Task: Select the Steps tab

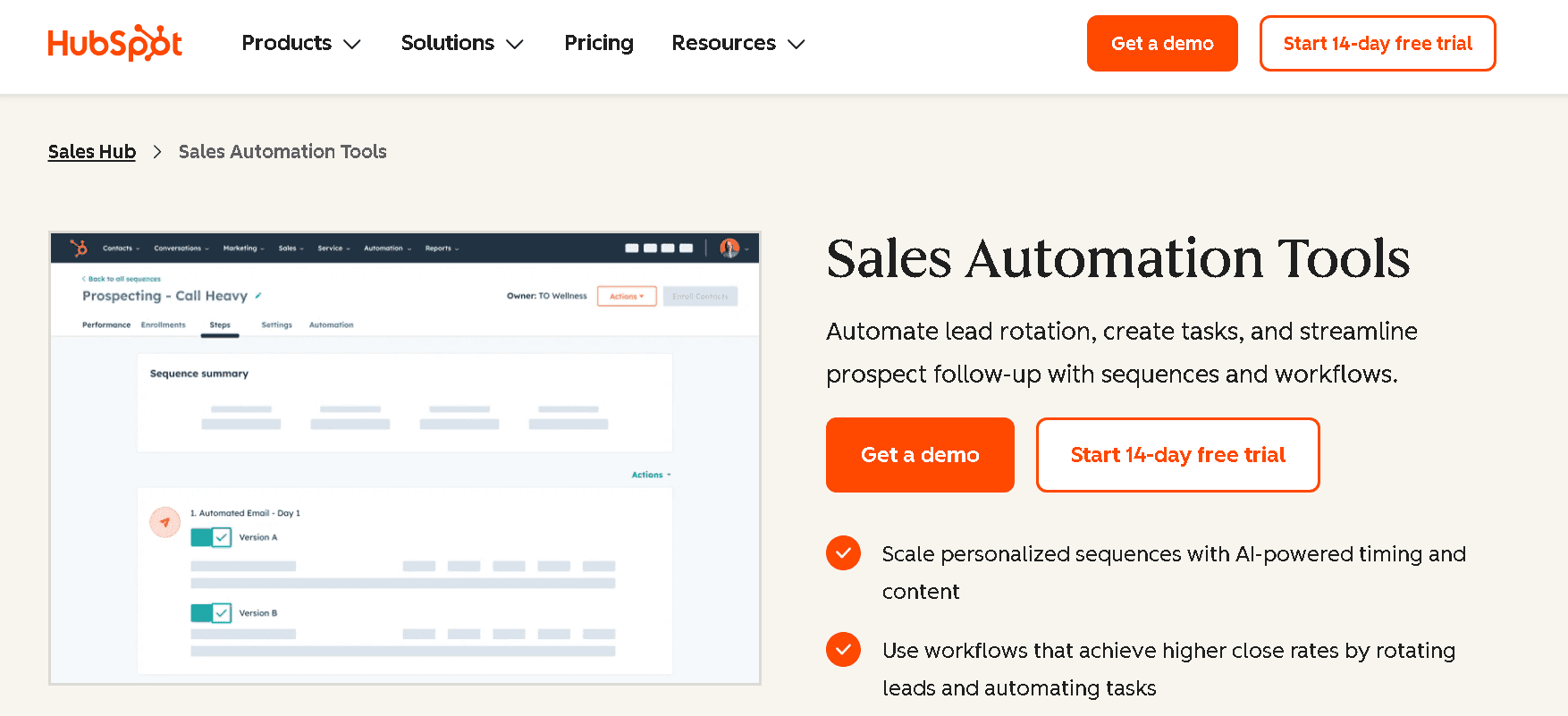Action: click(220, 325)
